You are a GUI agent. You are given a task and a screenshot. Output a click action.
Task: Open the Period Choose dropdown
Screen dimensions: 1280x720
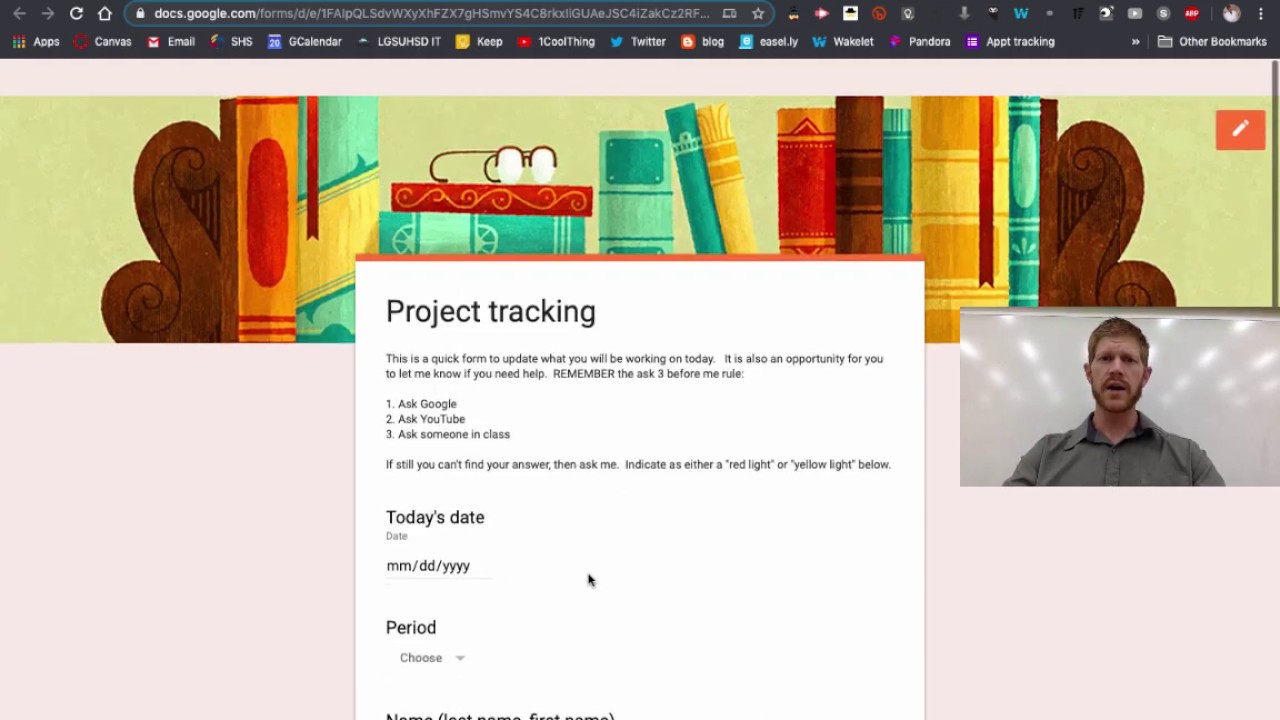432,658
